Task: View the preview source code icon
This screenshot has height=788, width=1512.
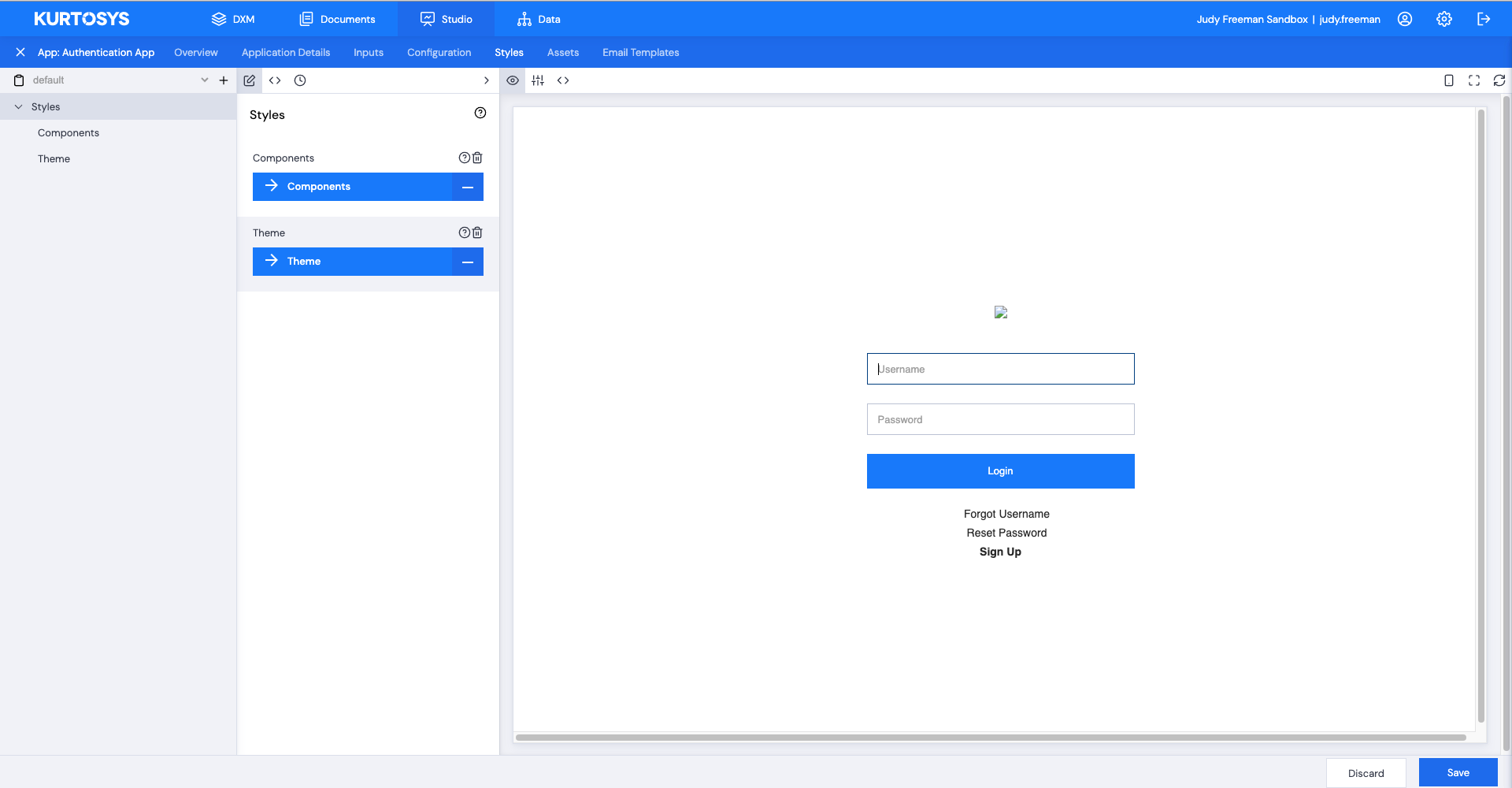Action: tap(562, 80)
